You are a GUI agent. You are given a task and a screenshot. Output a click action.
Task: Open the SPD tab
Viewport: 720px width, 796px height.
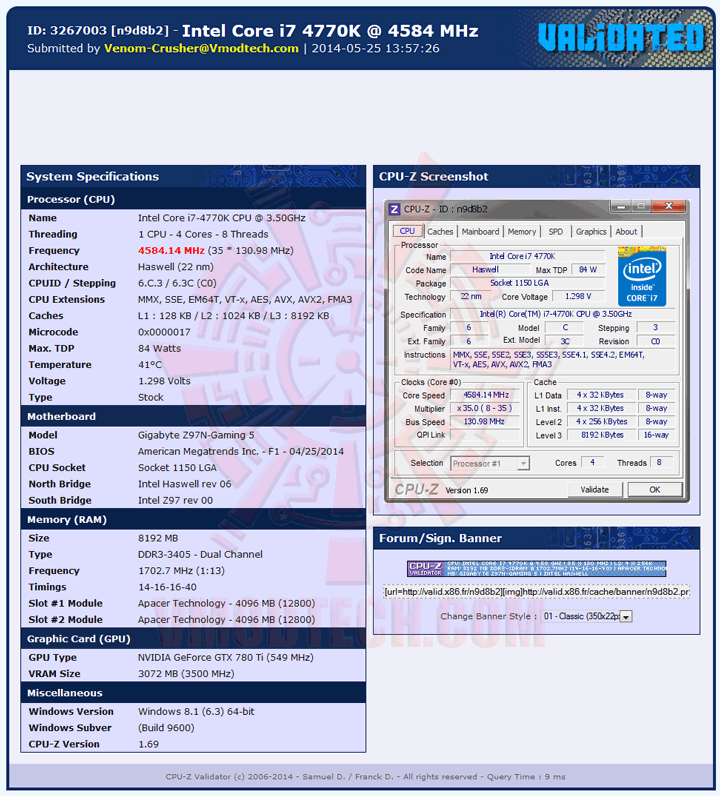[x=555, y=231]
